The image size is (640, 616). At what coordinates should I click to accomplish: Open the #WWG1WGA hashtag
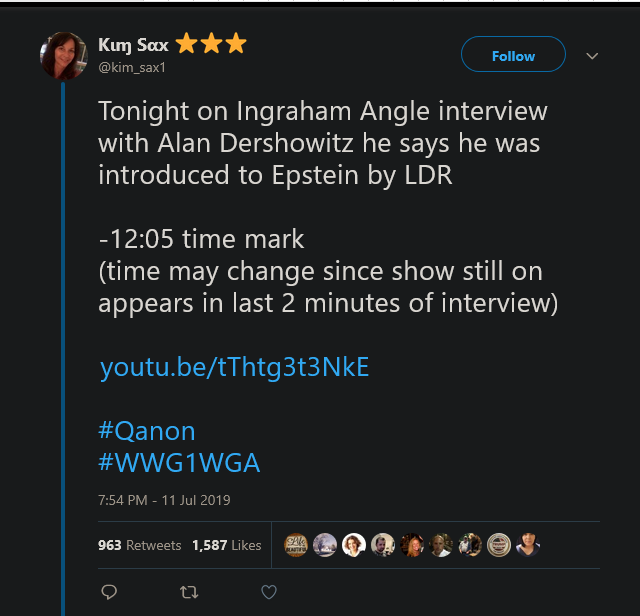179,462
